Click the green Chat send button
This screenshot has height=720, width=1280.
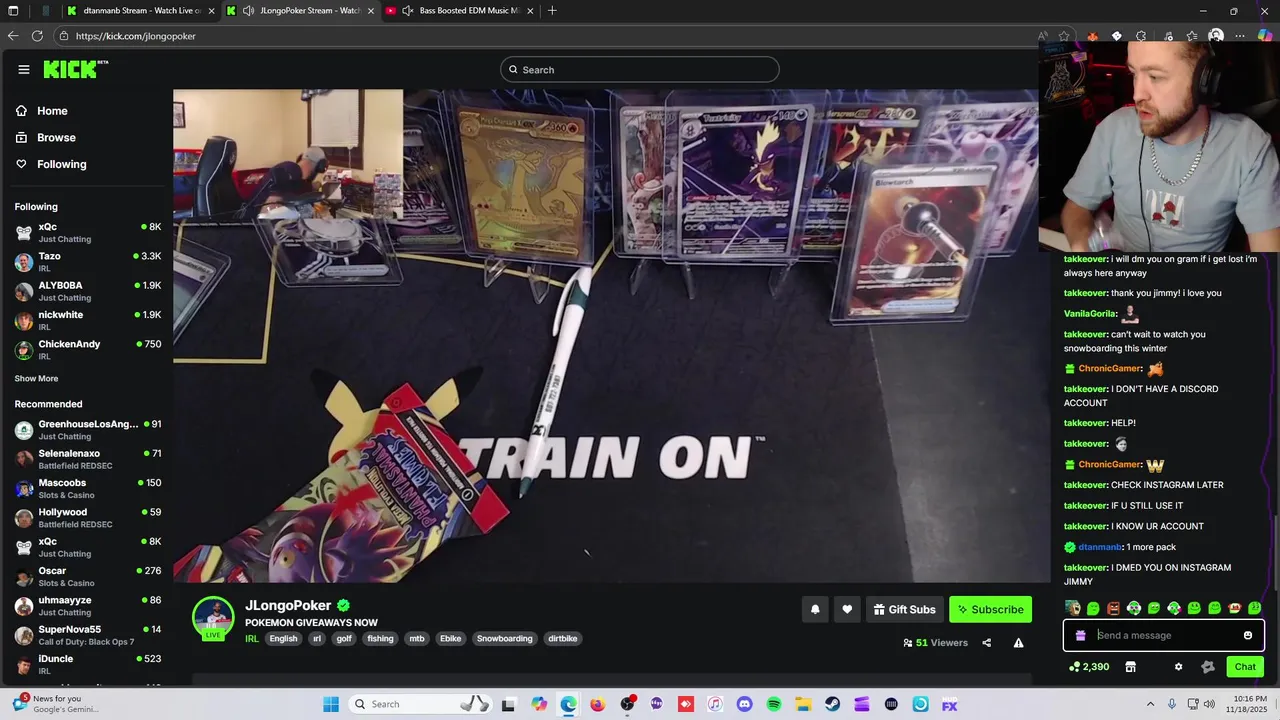click(x=1245, y=667)
